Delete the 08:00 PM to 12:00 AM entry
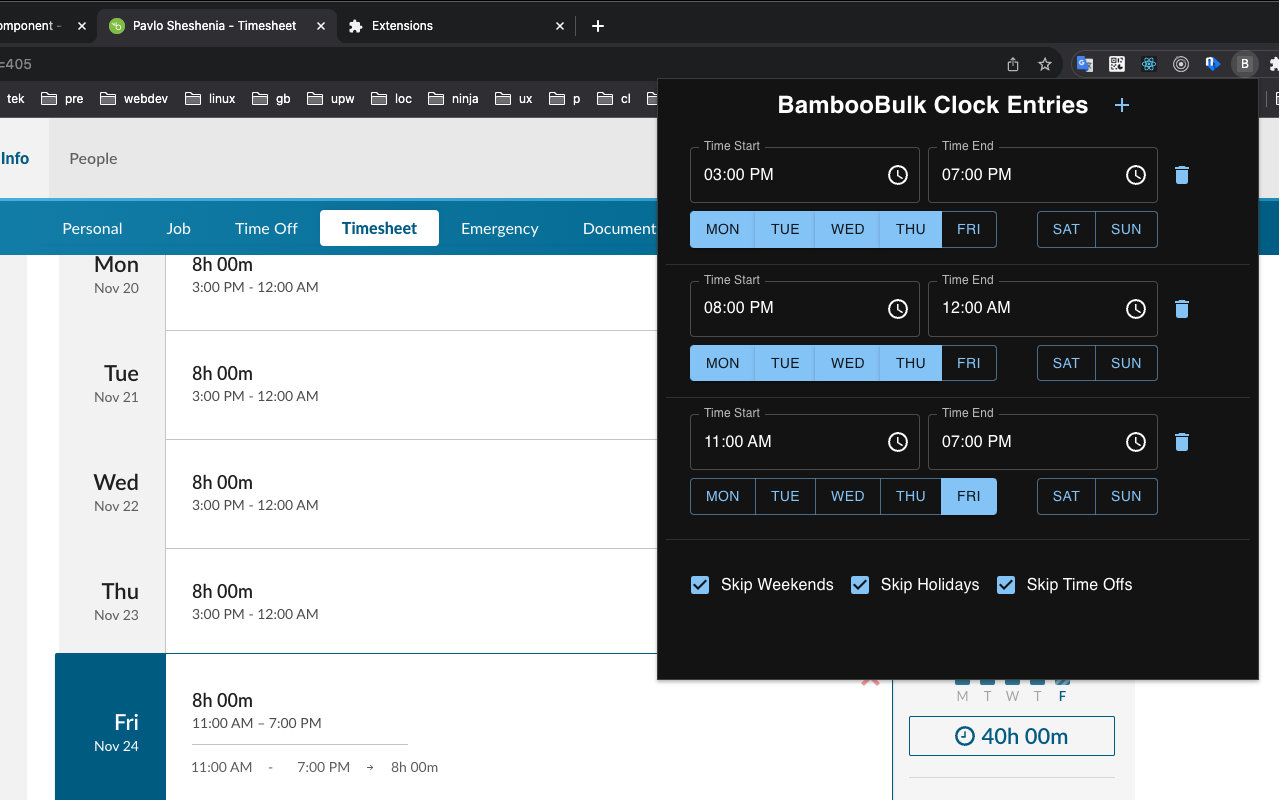The height and width of the screenshot is (800, 1280). (1182, 309)
